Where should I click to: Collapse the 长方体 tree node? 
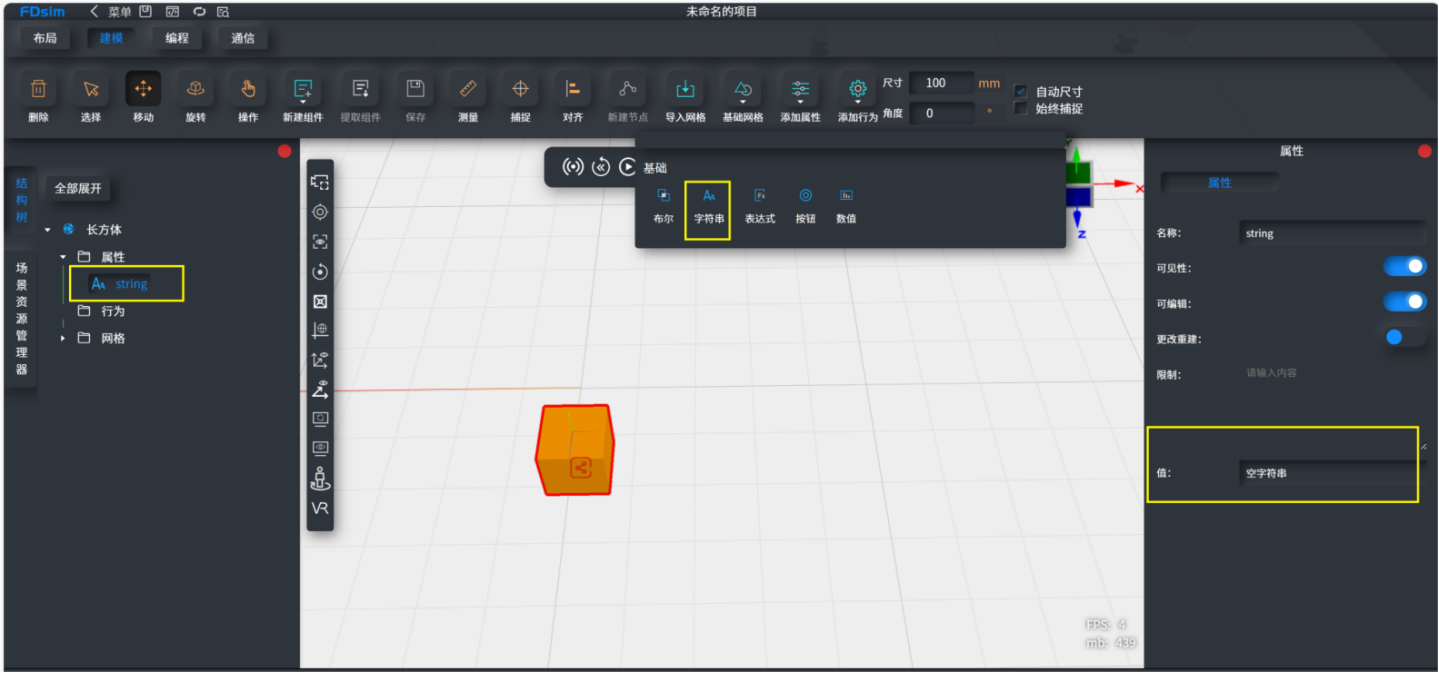47,230
